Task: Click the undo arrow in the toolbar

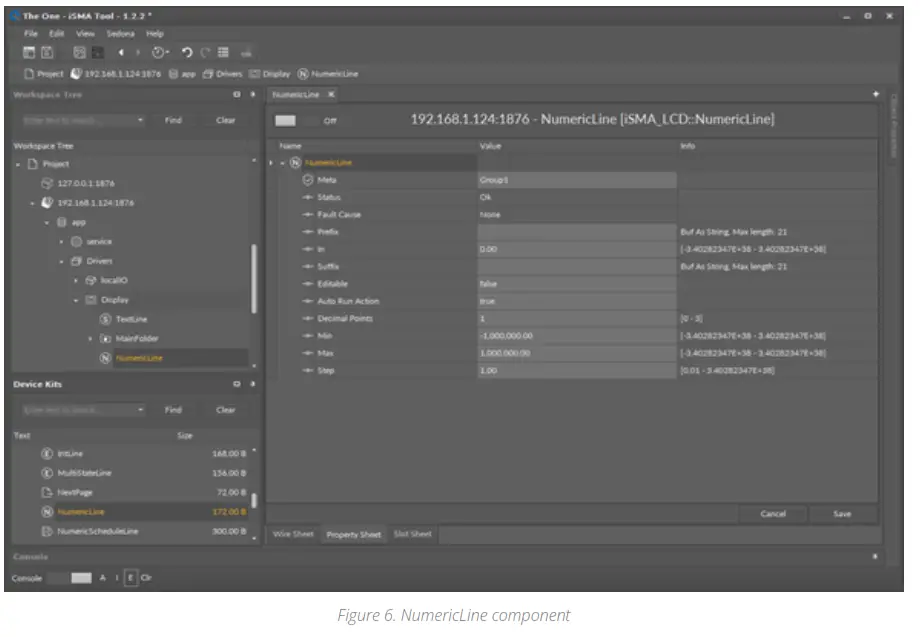Action: (186, 53)
